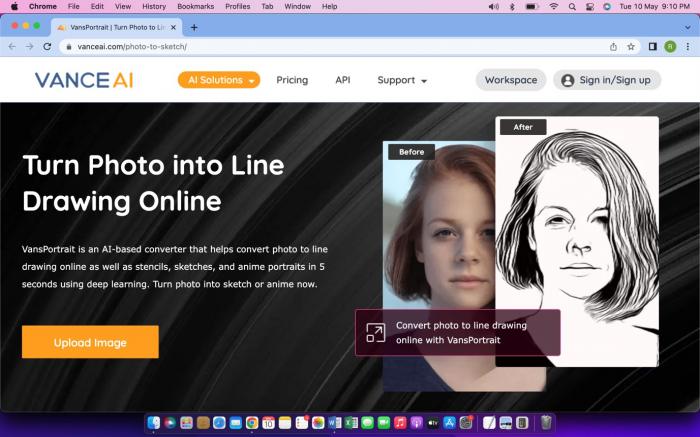700x437 pixels.
Task: Open Microsoft Word from the Dock
Action: click(334, 422)
